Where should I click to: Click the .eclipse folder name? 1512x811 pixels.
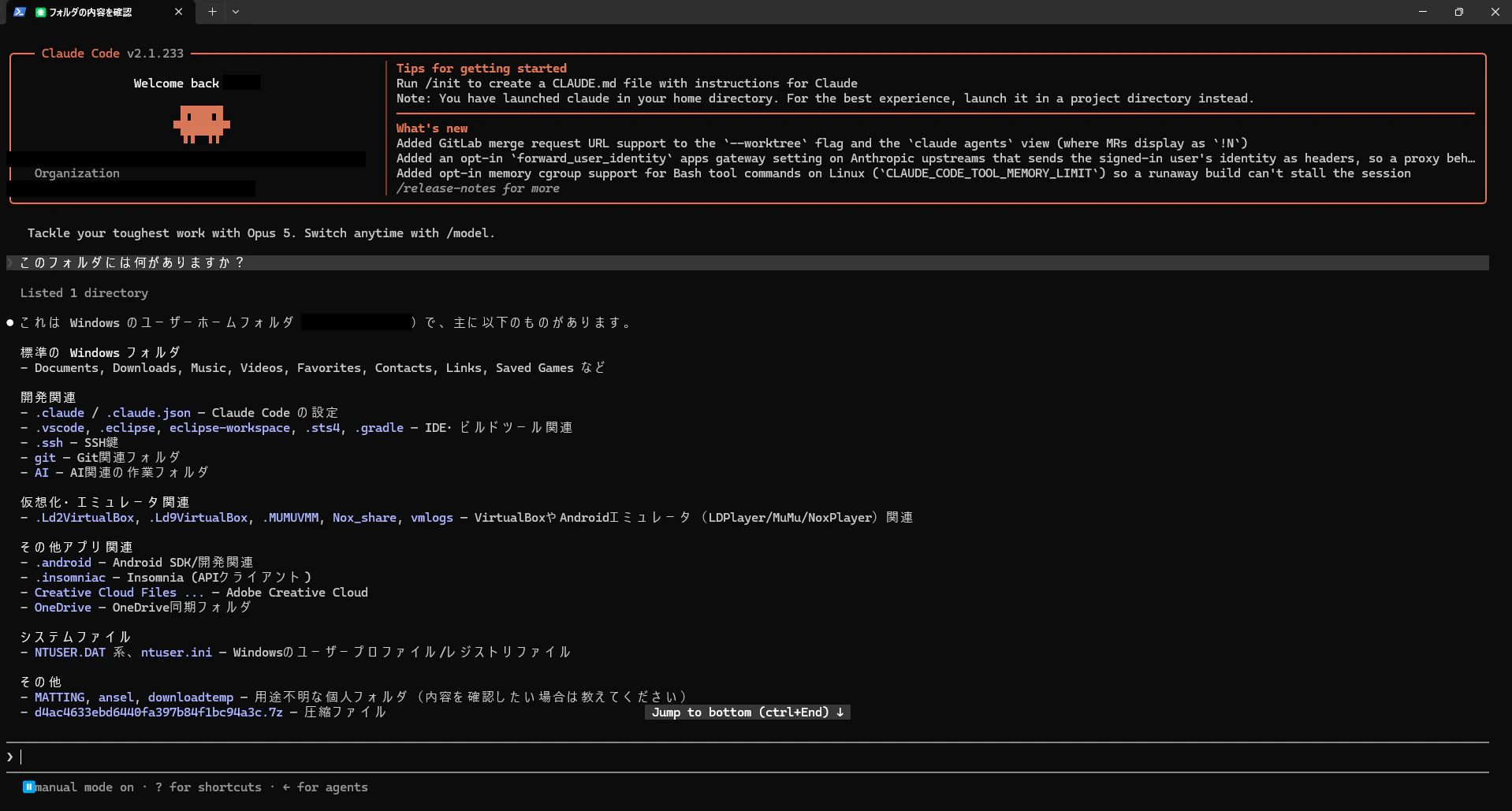tap(127, 428)
